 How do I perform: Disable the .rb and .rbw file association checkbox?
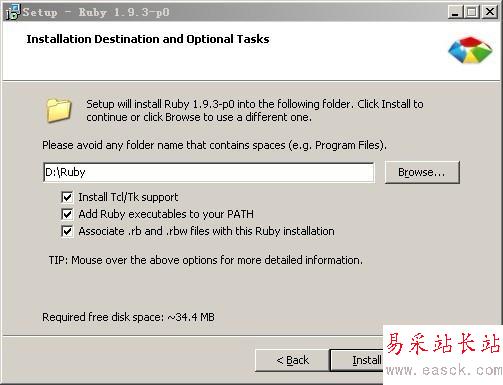click(x=67, y=231)
